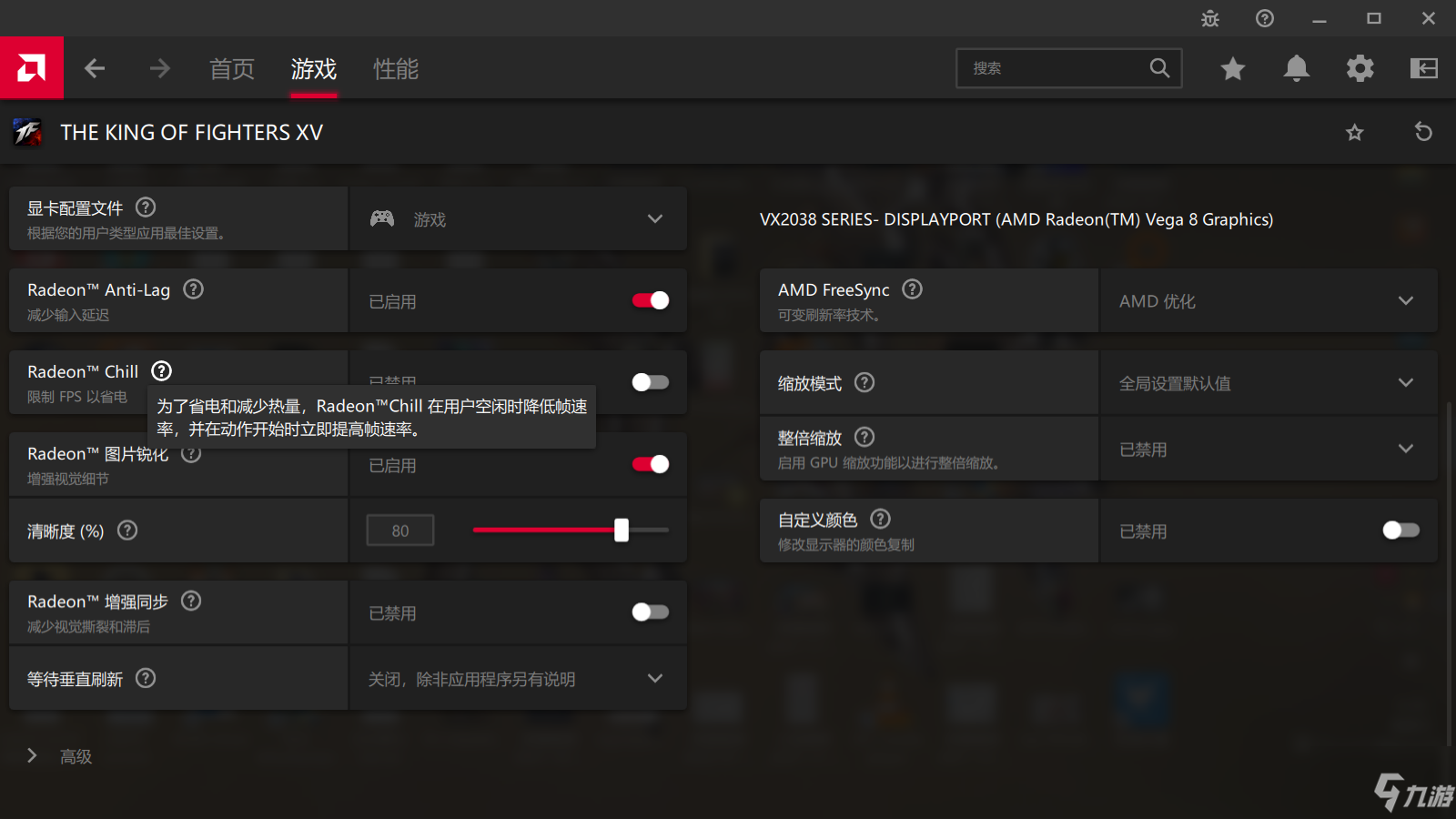The width and height of the screenshot is (1456, 819).
Task: Open the AMD FreeSync AMD 优化 dropdown
Action: (1269, 300)
